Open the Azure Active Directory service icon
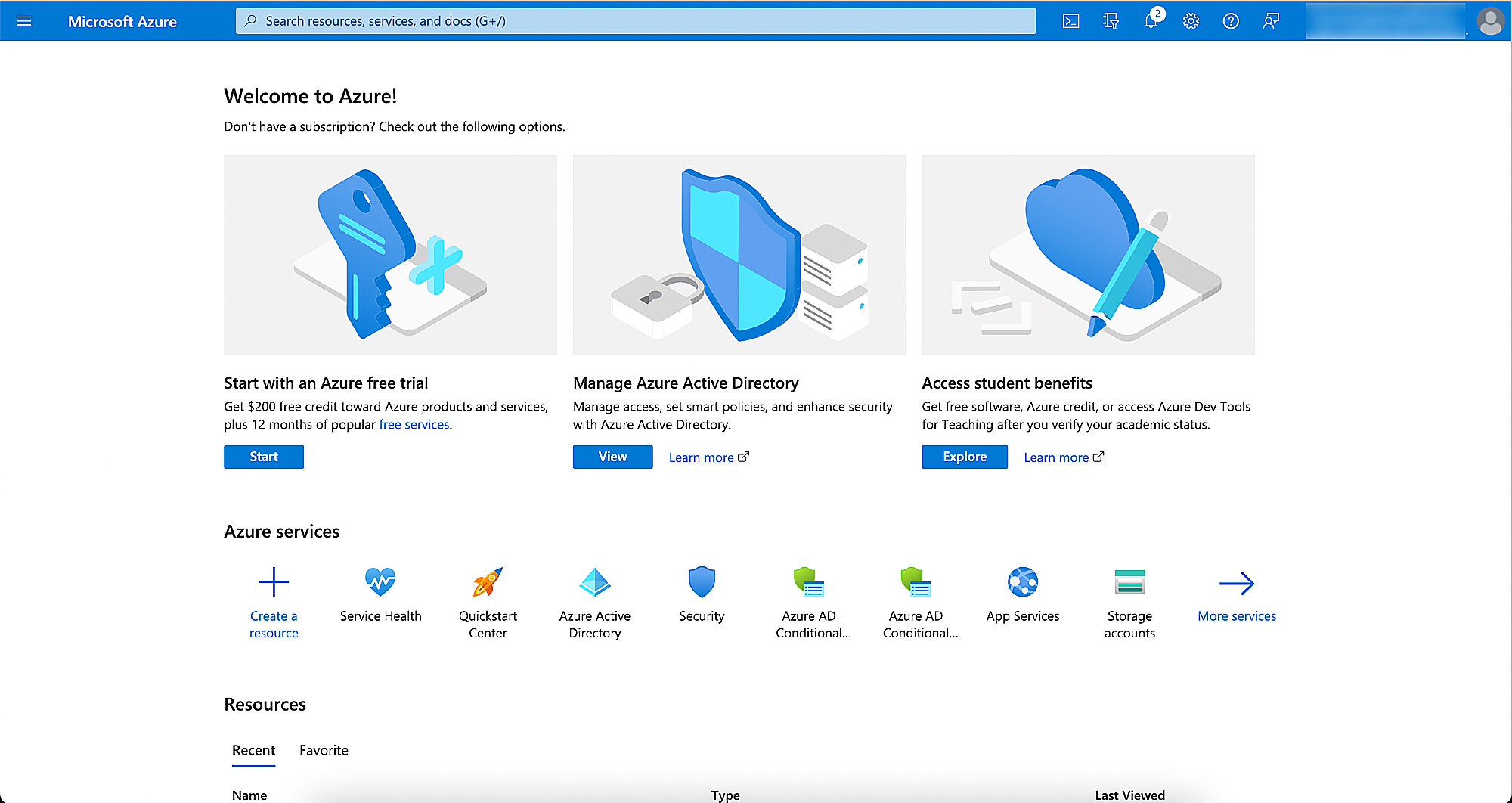 point(595,582)
